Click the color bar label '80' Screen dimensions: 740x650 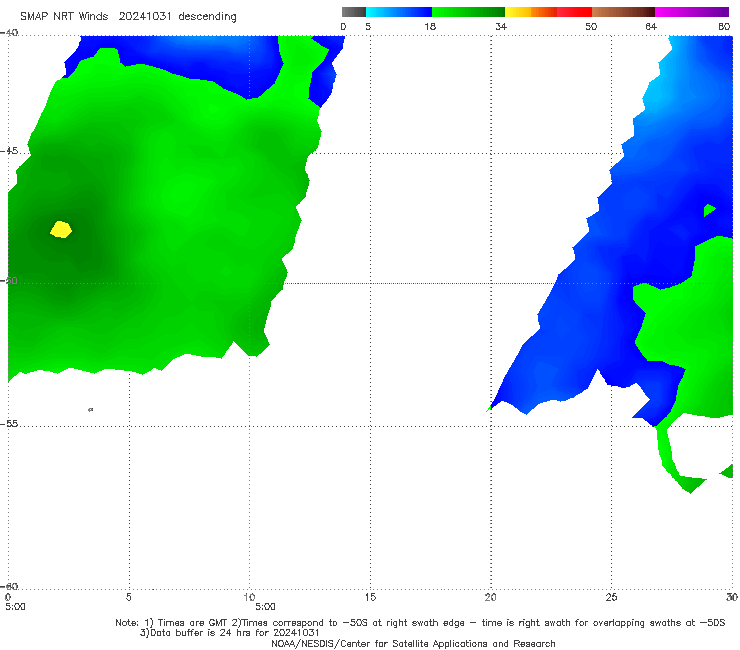[x=724, y=26]
